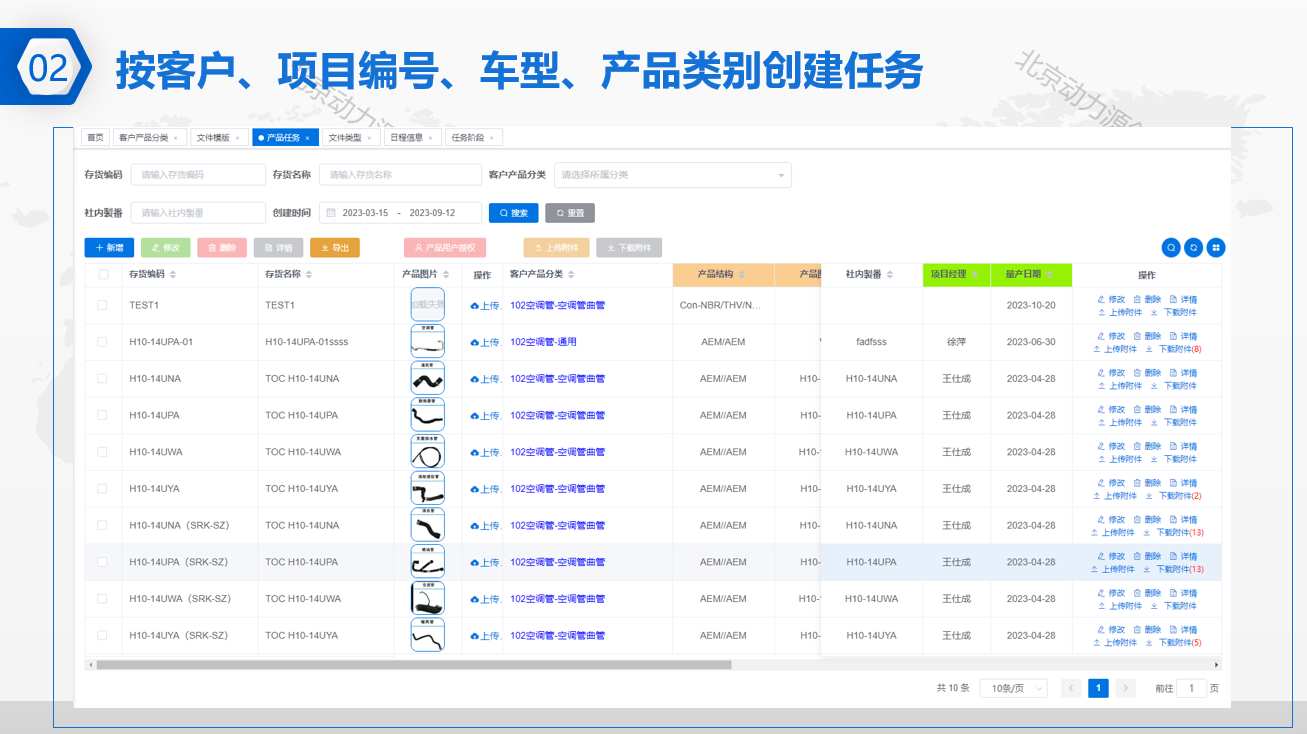Click the round refresh icon above table
The height and width of the screenshot is (734, 1307).
(1193, 248)
